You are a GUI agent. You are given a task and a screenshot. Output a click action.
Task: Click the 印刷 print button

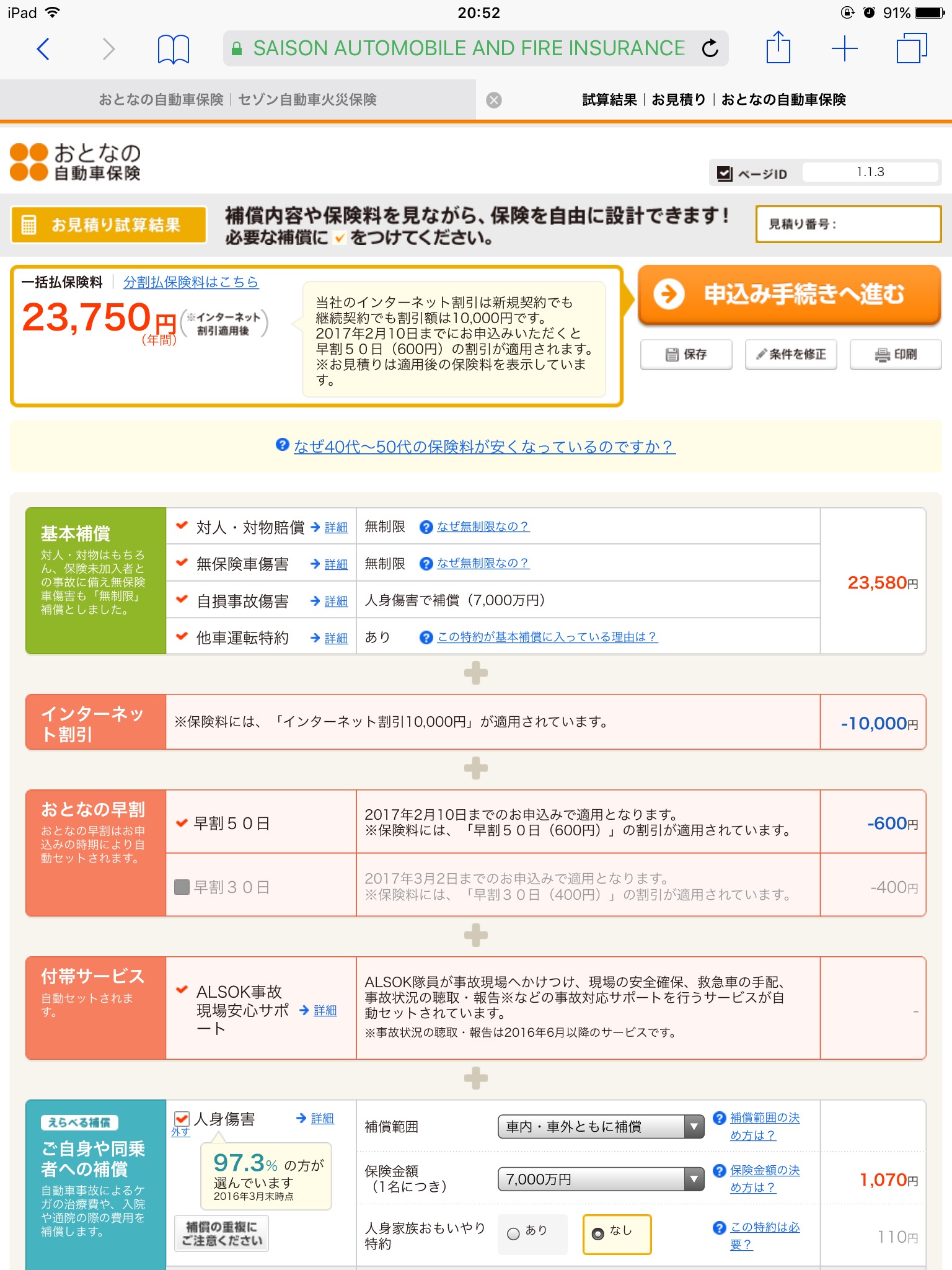coord(896,354)
